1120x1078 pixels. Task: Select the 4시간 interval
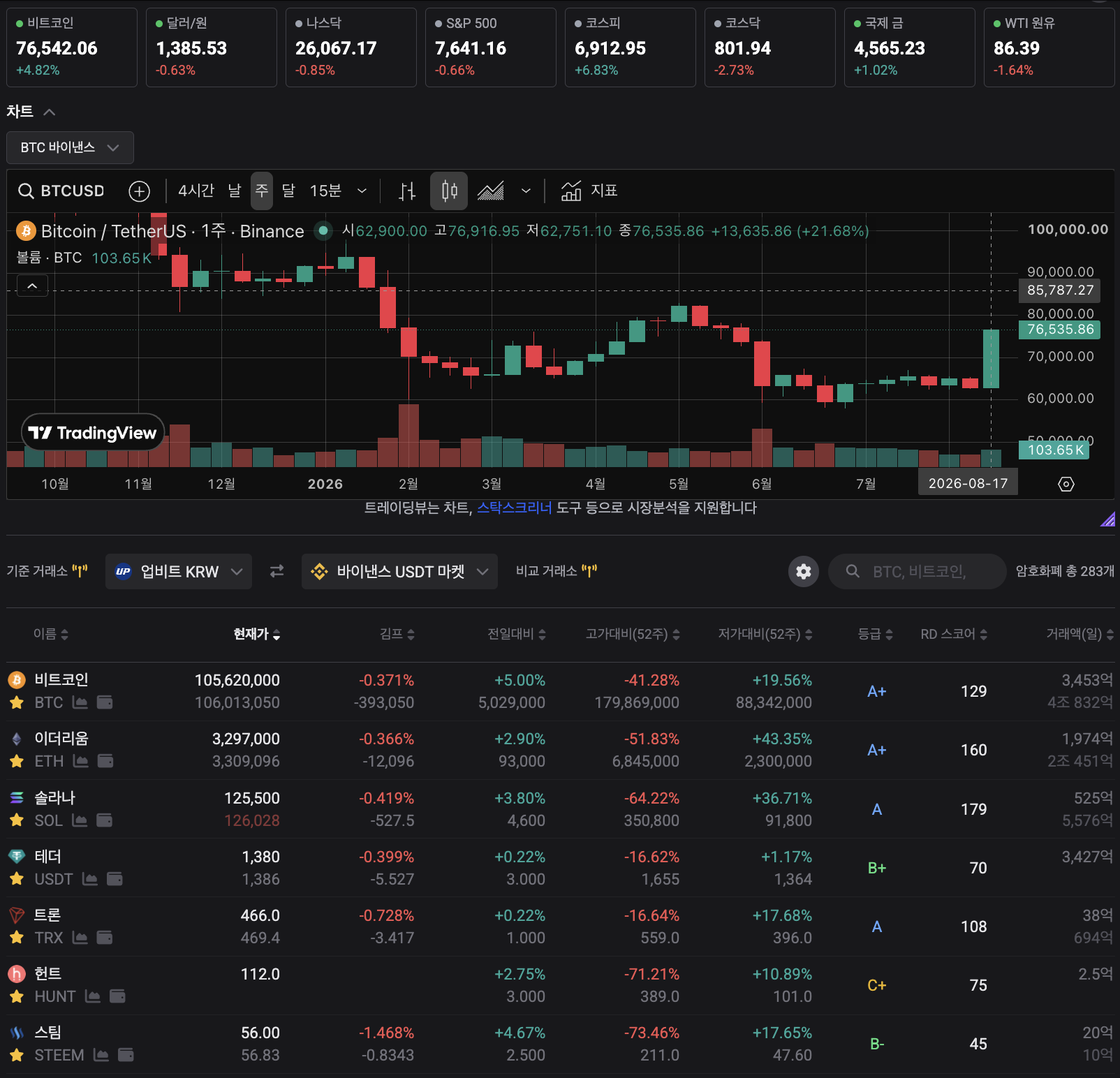click(x=196, y=191)
